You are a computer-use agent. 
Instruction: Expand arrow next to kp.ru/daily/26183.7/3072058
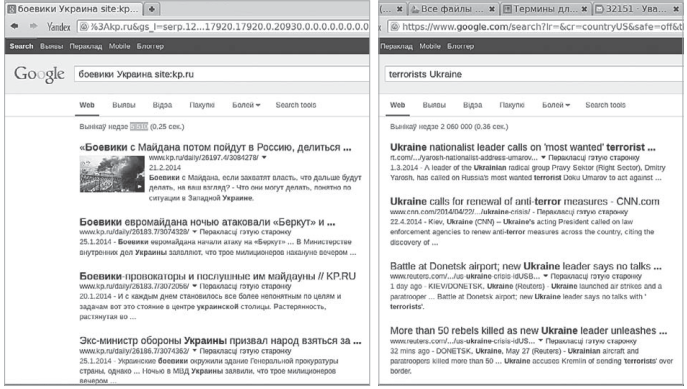click(x=195, y=286)
